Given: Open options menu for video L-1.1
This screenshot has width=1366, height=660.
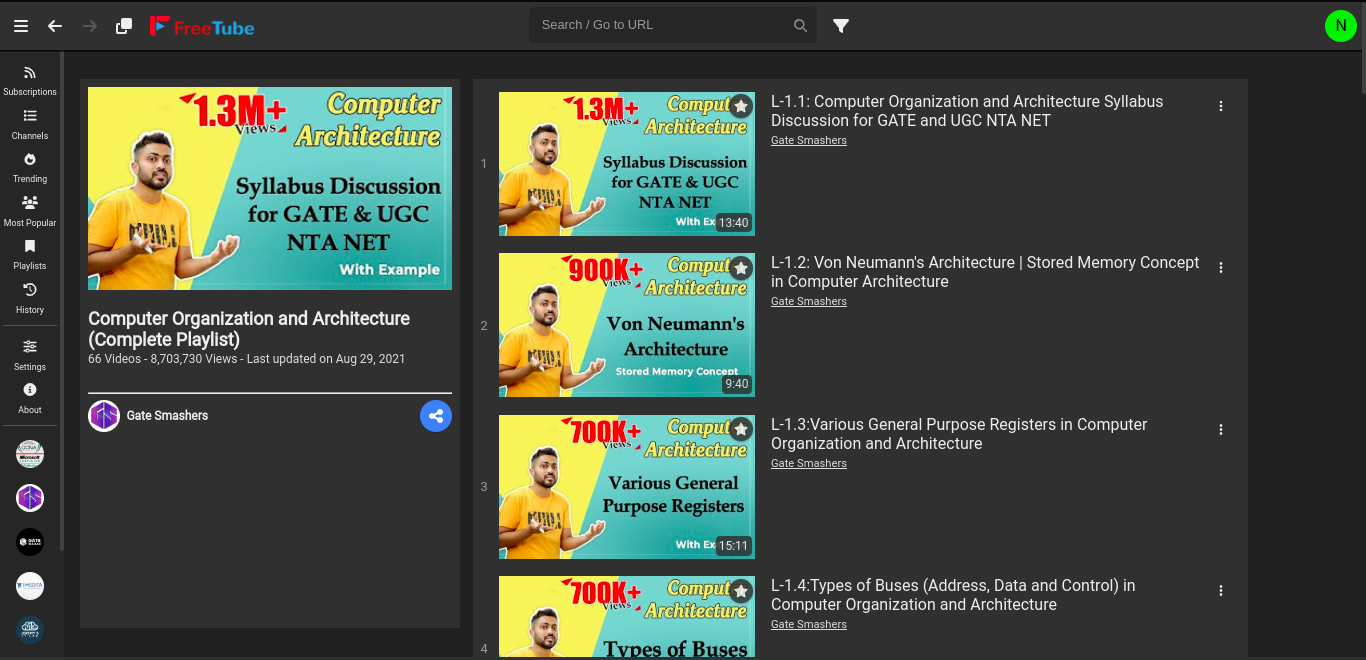Looking at the screenshot, I should tap(1221, 105).
